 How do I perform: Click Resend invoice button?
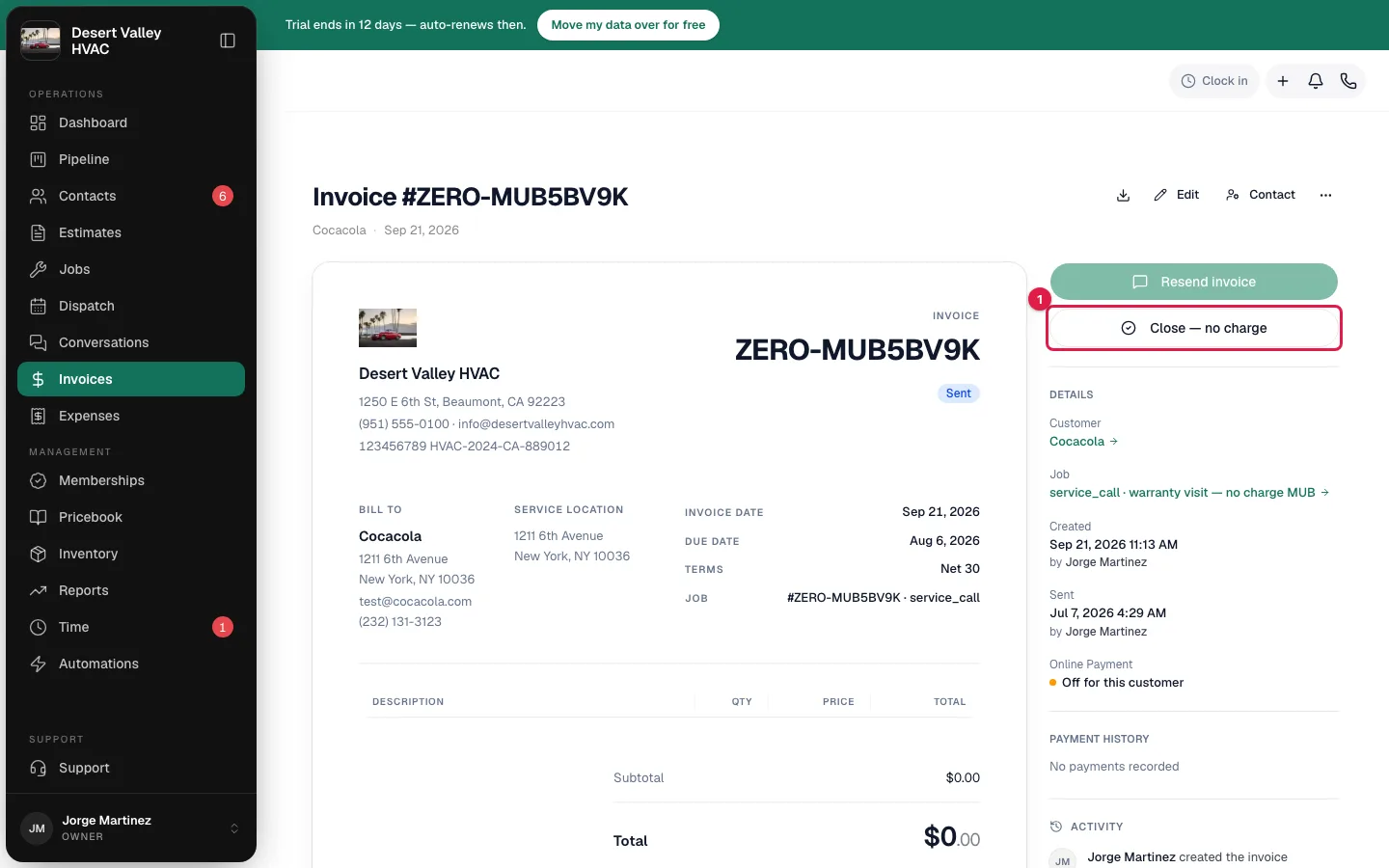[x=1194, y=282]
